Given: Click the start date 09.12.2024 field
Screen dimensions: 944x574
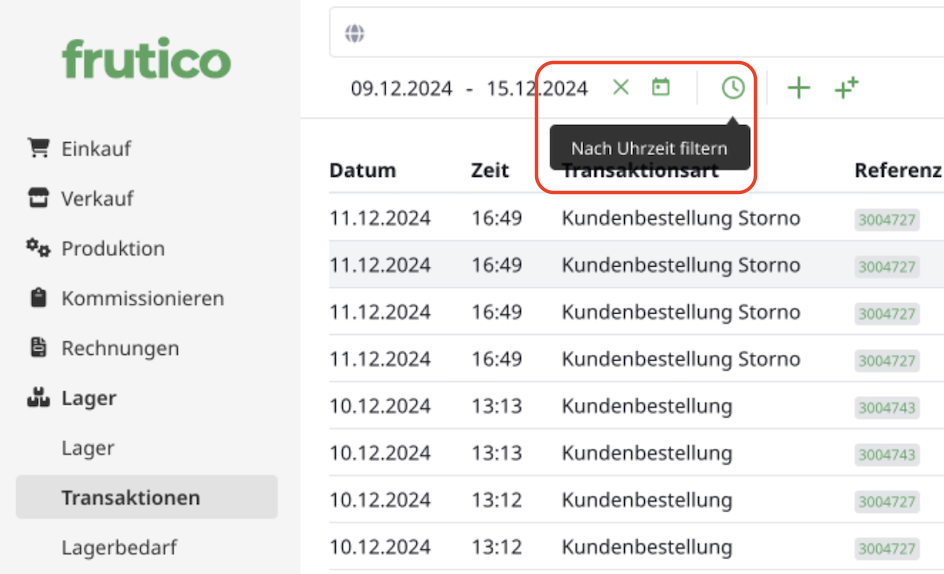Looking at the screenshot, I should [x=401, y=89].
